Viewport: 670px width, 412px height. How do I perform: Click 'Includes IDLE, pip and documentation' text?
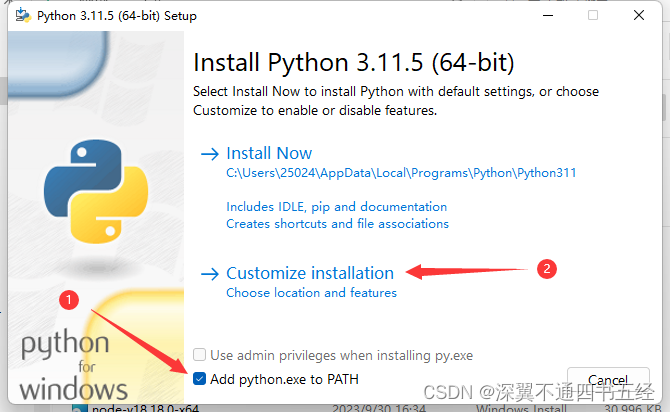(x=336, y=207)
